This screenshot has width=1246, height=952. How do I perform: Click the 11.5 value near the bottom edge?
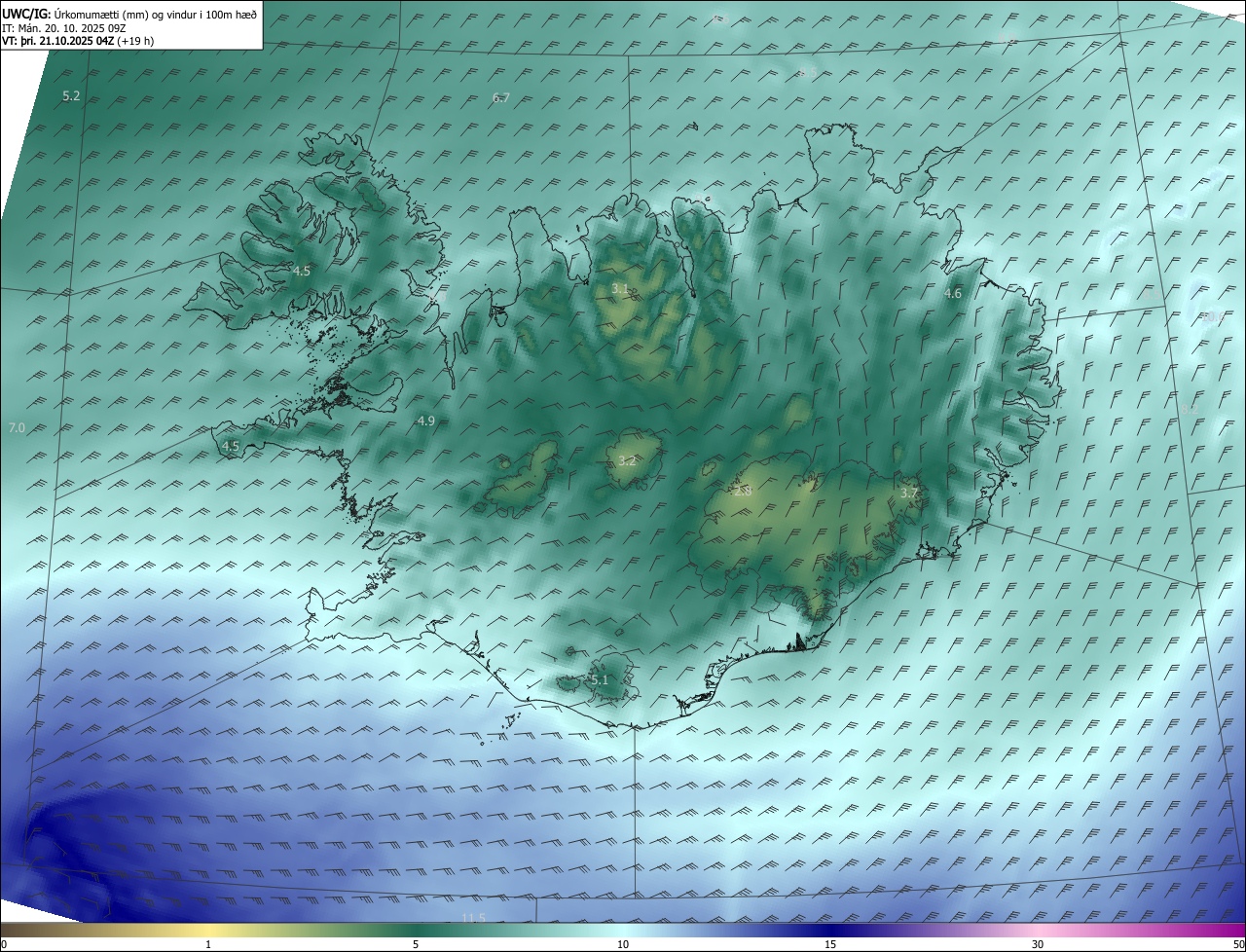pos(473,918)
